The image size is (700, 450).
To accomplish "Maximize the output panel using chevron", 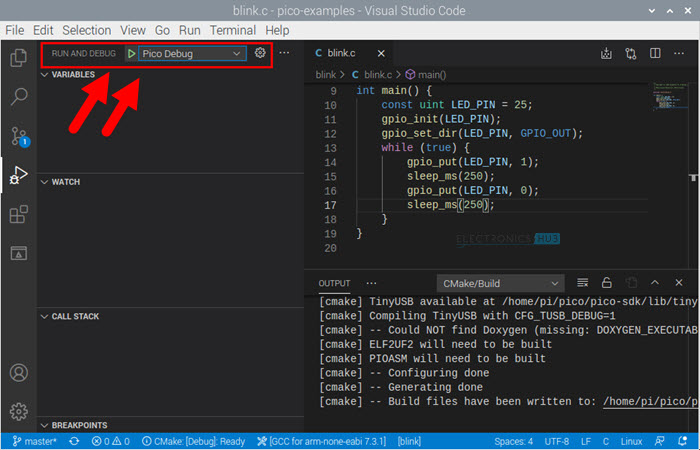I will pos(656,283).
